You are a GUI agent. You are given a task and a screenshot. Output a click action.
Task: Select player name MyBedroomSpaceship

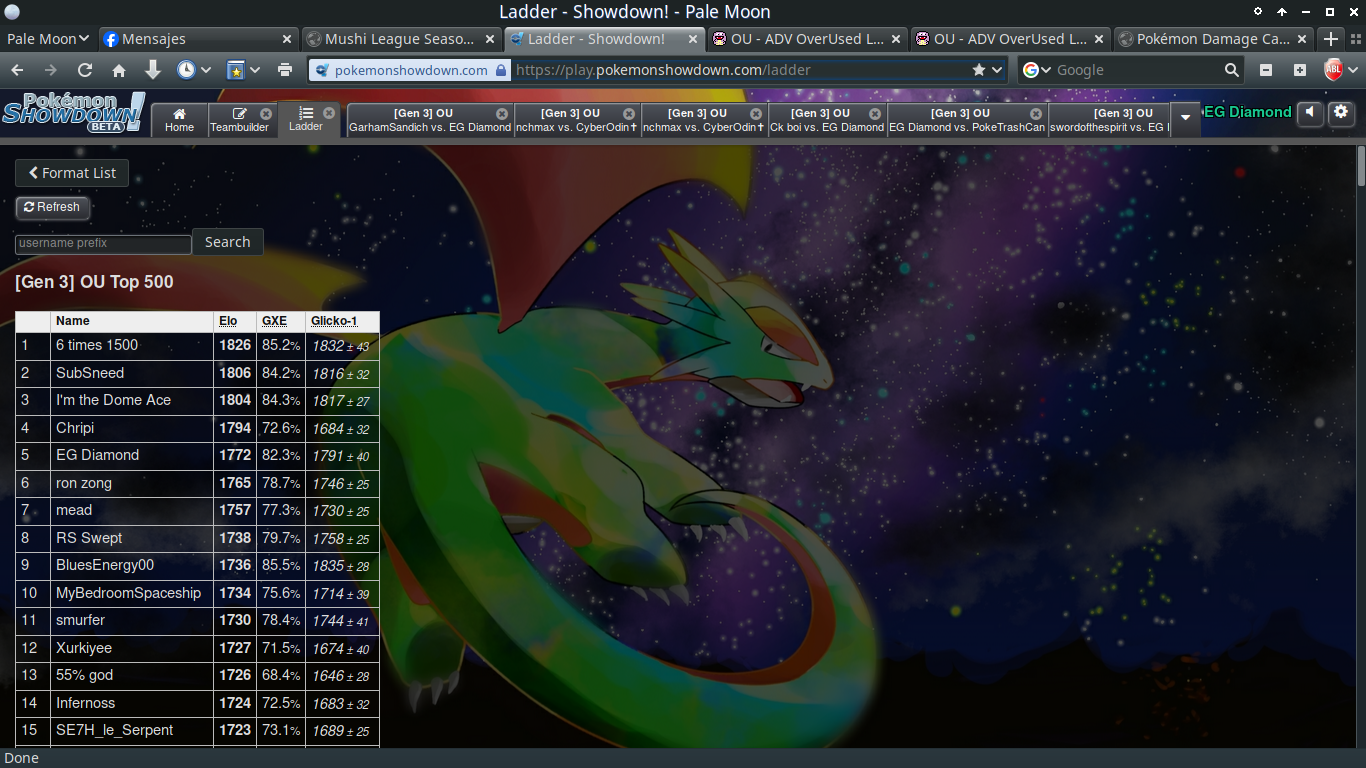tap(128, 593)
